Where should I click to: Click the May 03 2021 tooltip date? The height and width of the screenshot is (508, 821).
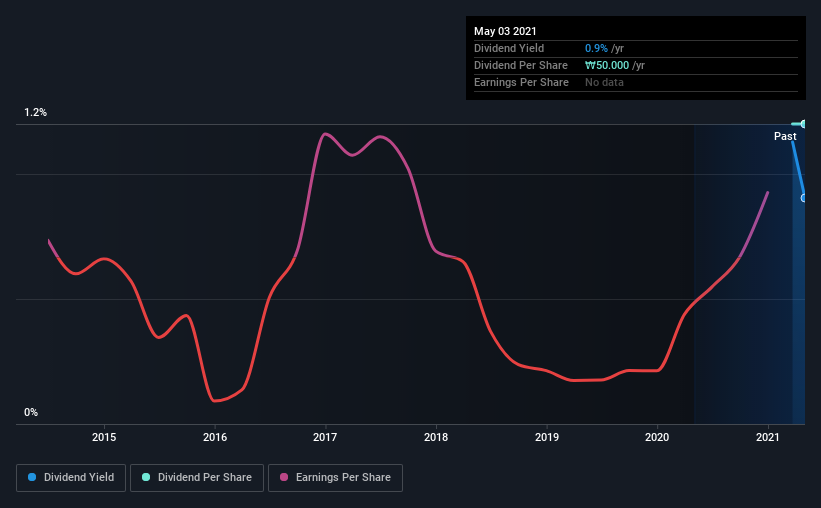click(x=505, y=31)
